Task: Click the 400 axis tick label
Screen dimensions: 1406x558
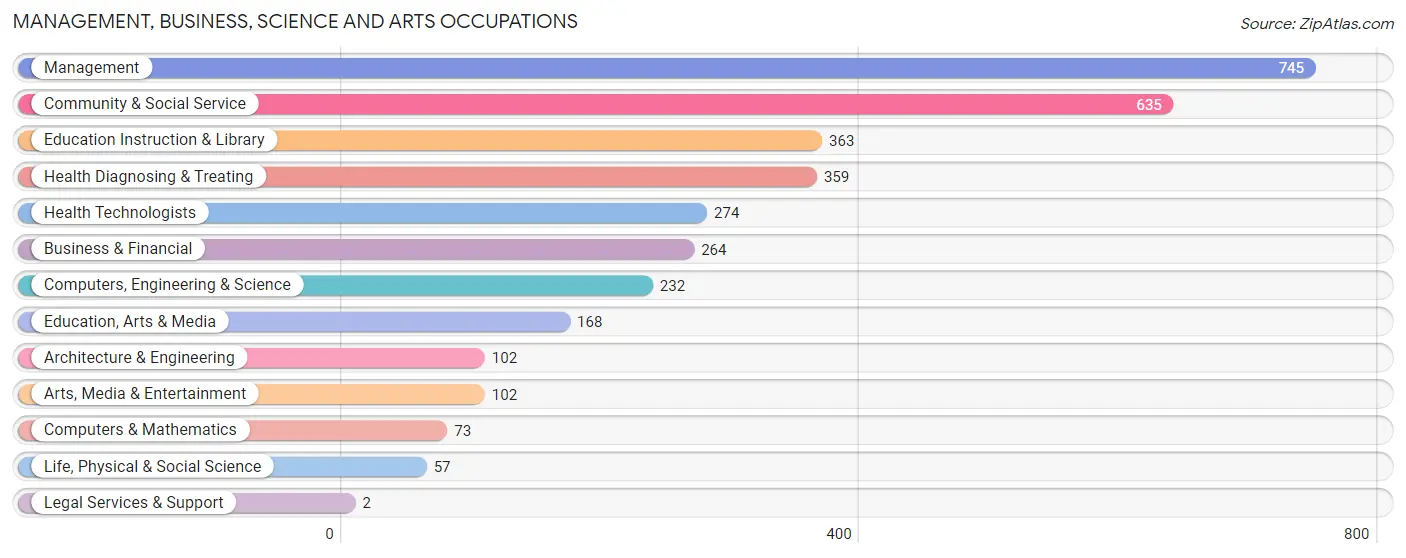Action: 839,534
